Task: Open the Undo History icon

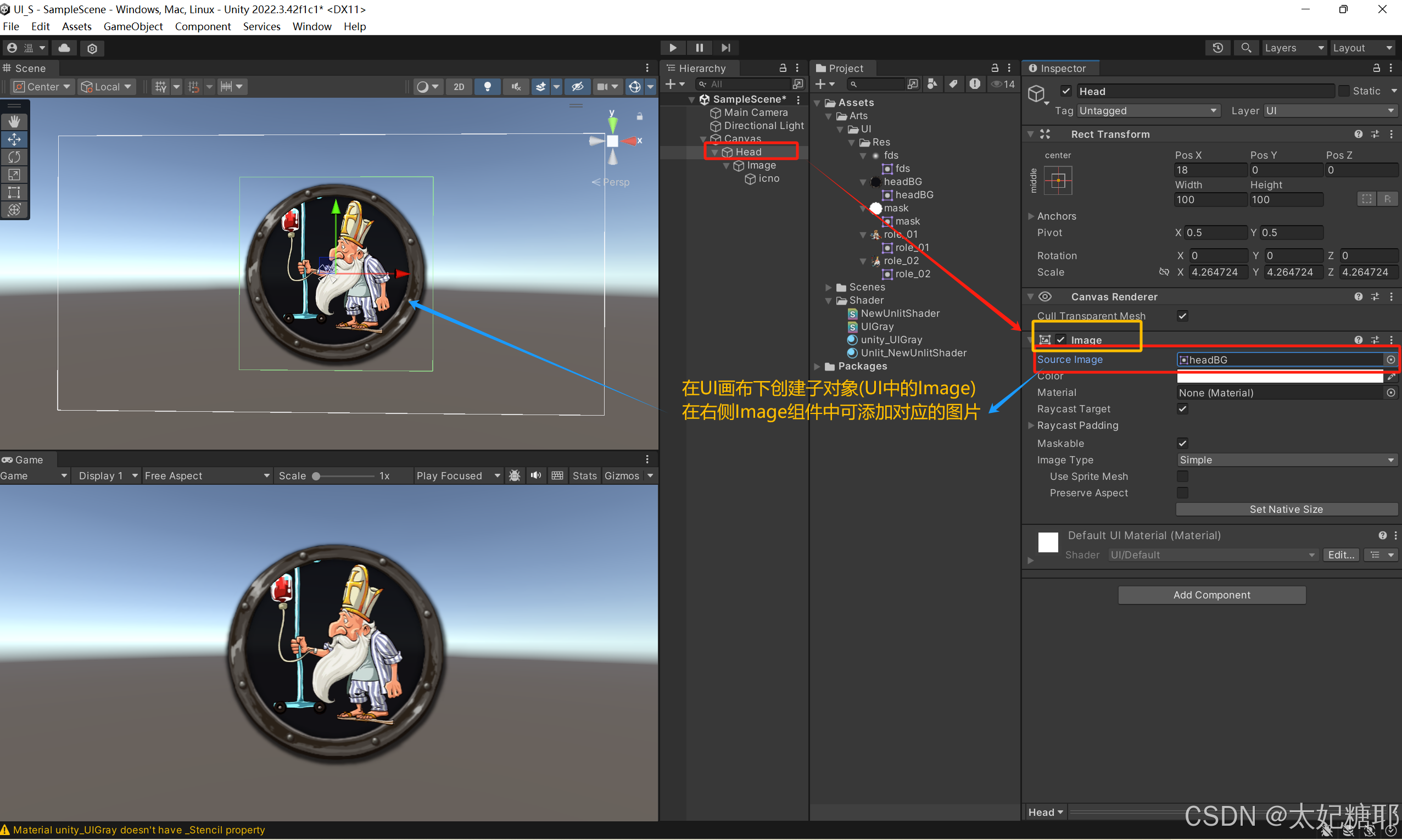Action: [x=1218, y=48]
